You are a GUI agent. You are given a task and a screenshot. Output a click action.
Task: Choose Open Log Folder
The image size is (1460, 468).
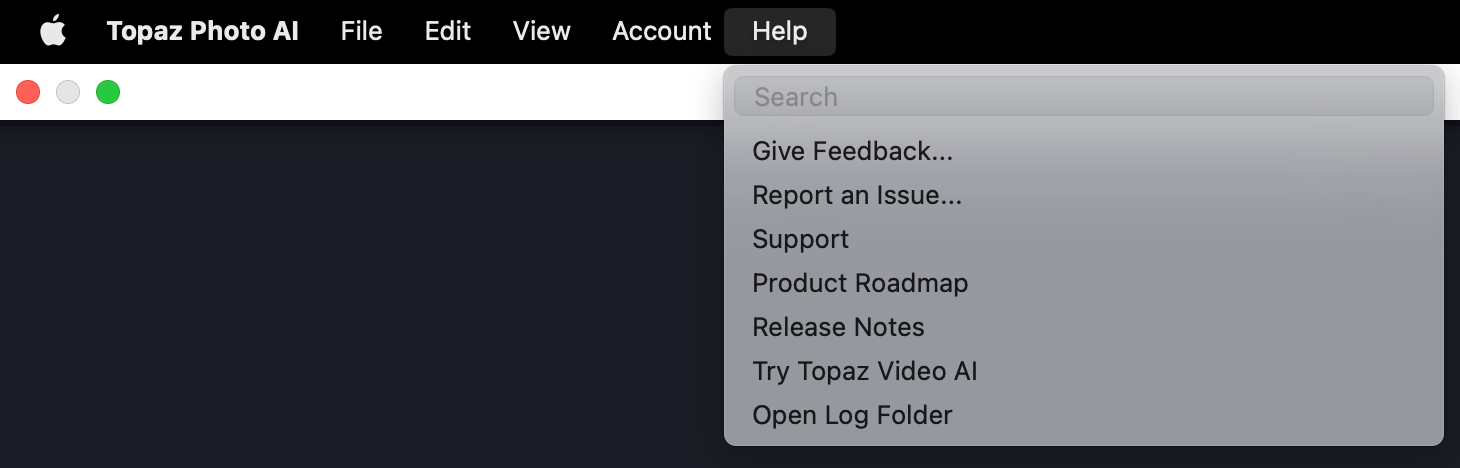(x=852, y=415)
